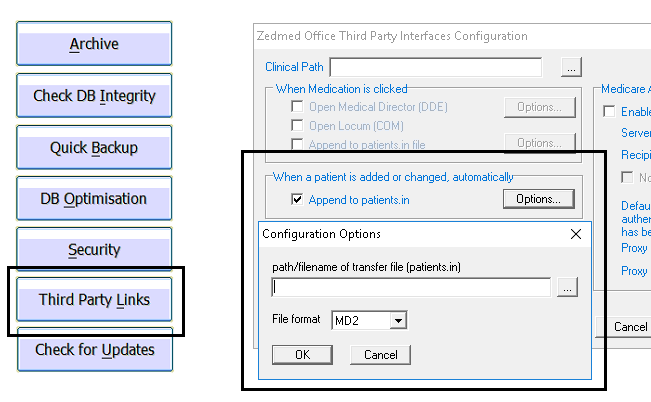651x402 pixels.
Task: Cancel the Configuration Options dialog
Action: [380, 355]
